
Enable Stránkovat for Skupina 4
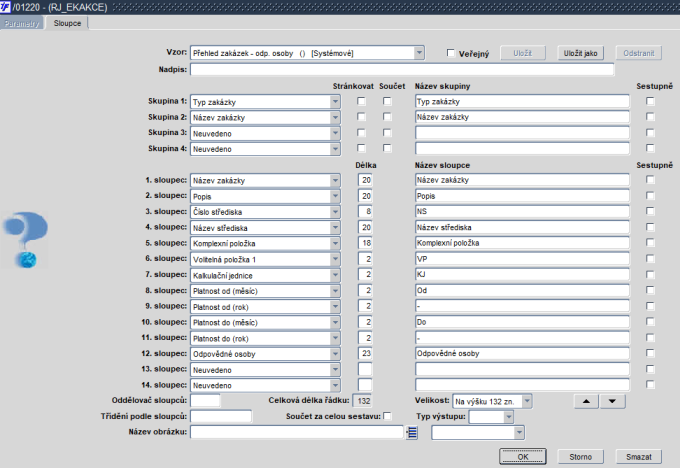coord(361,148)
